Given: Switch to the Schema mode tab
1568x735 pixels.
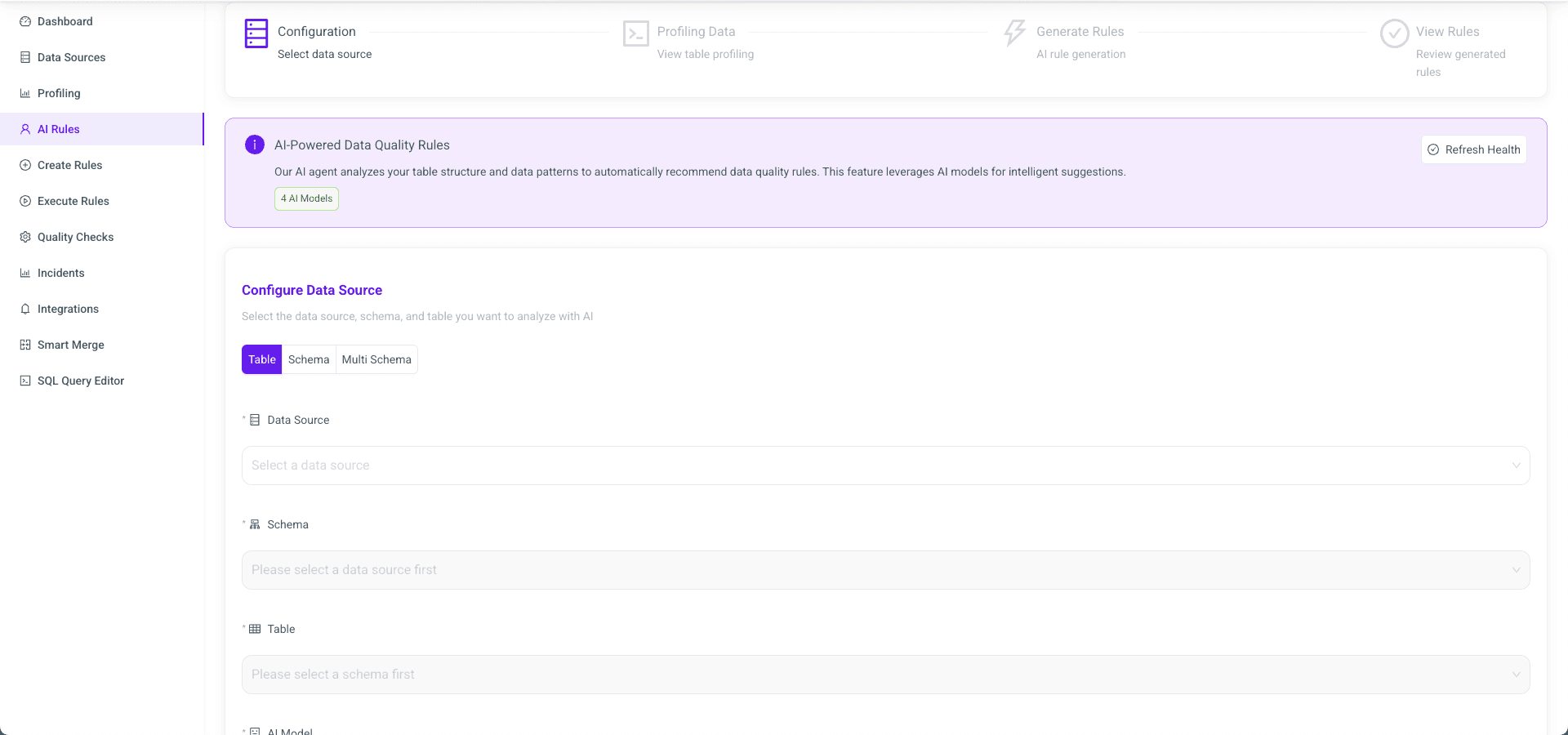Looking at the screenshot, I should [309, 359].
